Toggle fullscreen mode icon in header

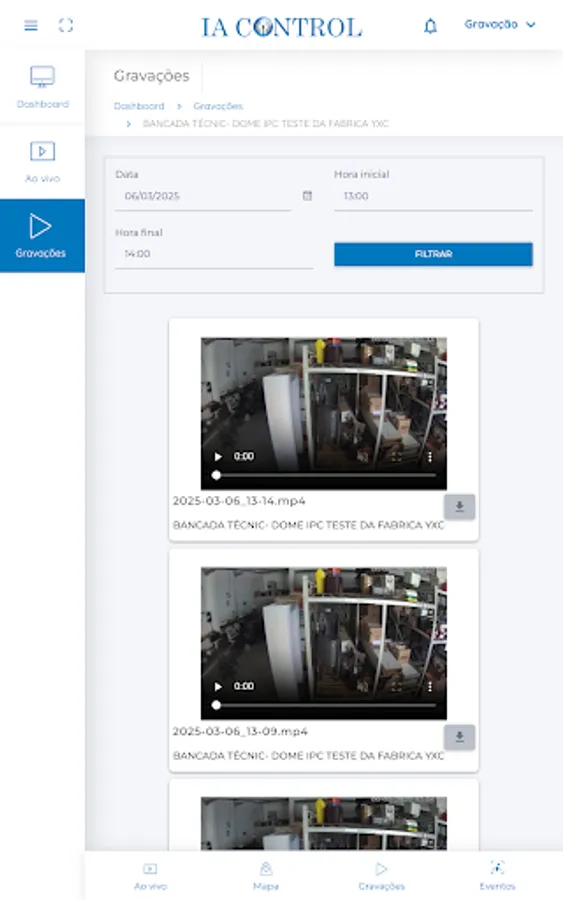click(x=66, y=25)
